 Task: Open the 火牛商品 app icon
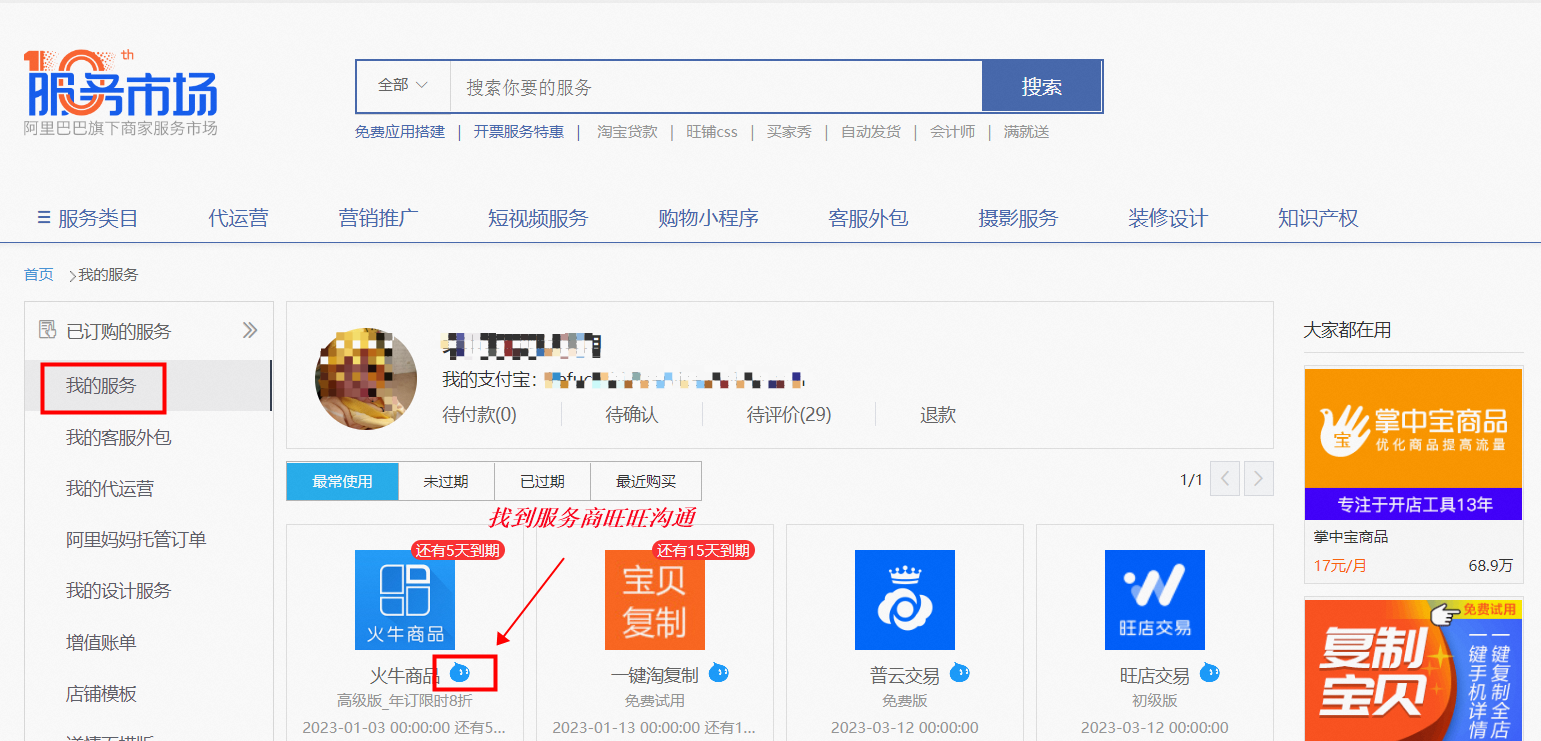tap(405, 600)
